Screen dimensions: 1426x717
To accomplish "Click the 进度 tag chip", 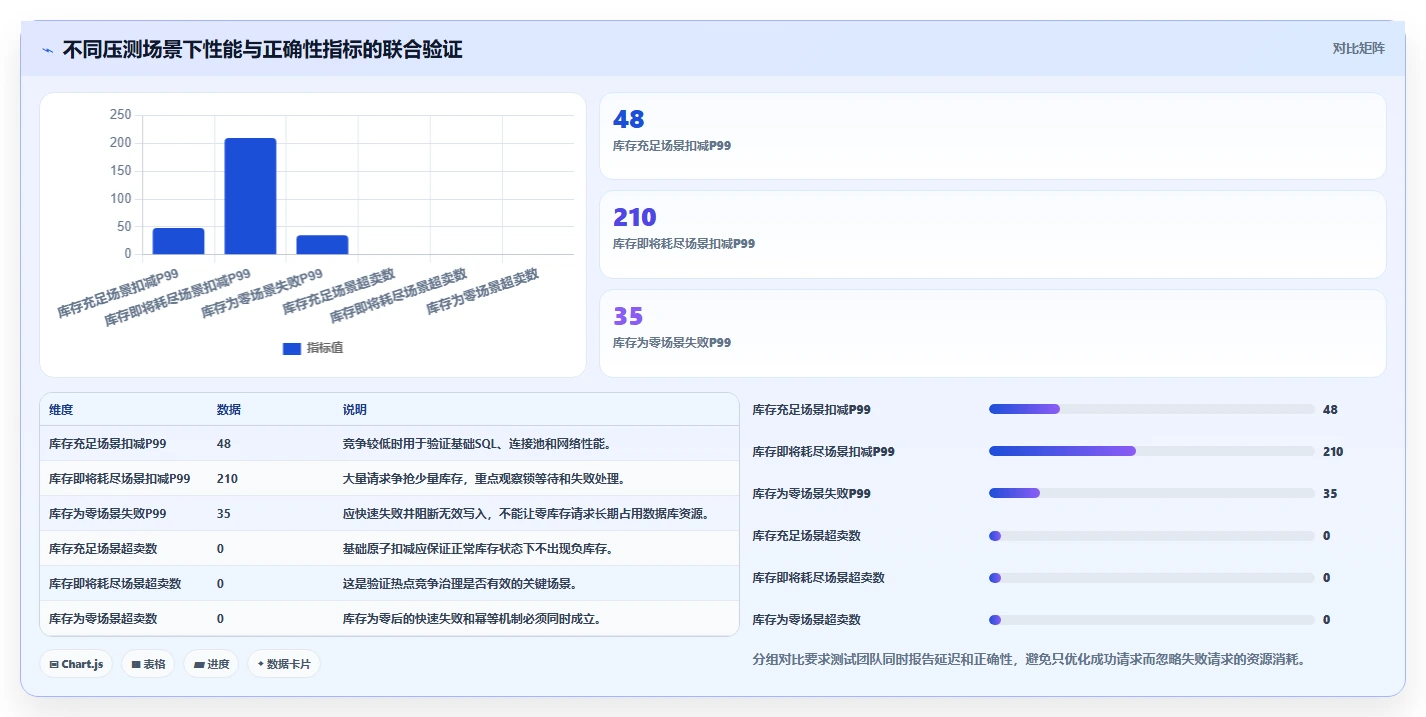I will coord(211,664).
